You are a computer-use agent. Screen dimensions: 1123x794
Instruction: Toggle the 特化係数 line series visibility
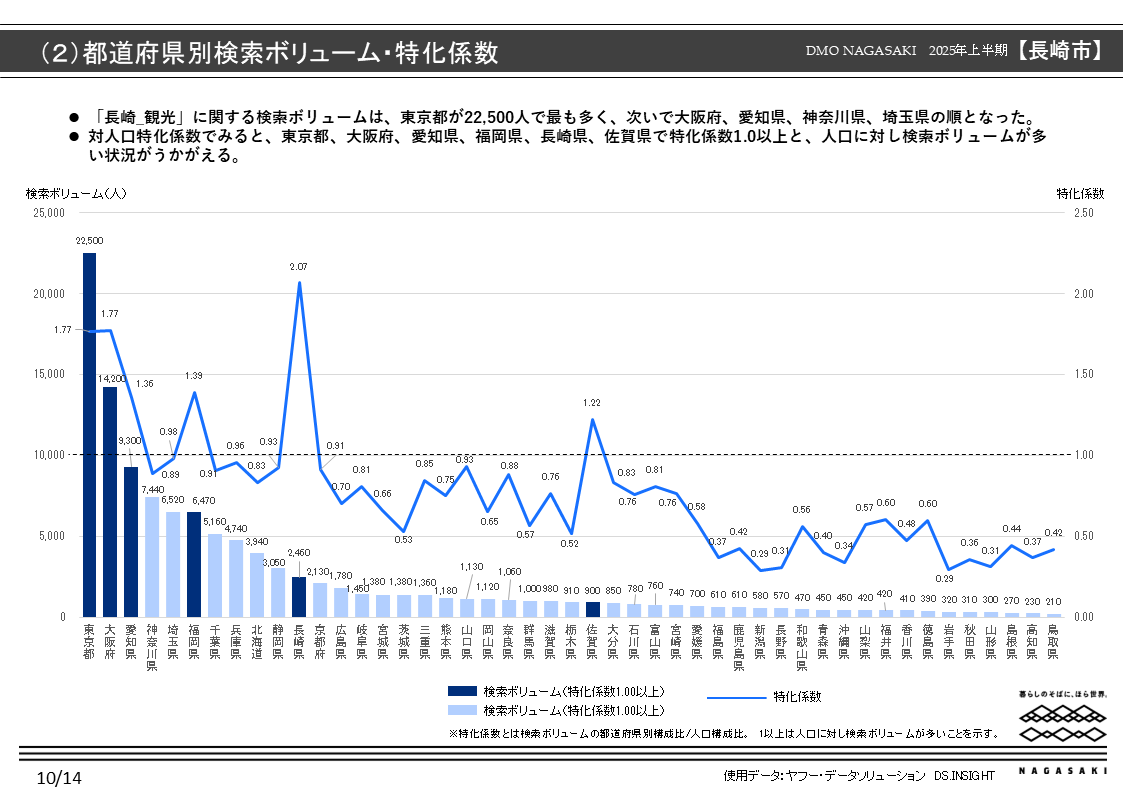coord(790,695)
